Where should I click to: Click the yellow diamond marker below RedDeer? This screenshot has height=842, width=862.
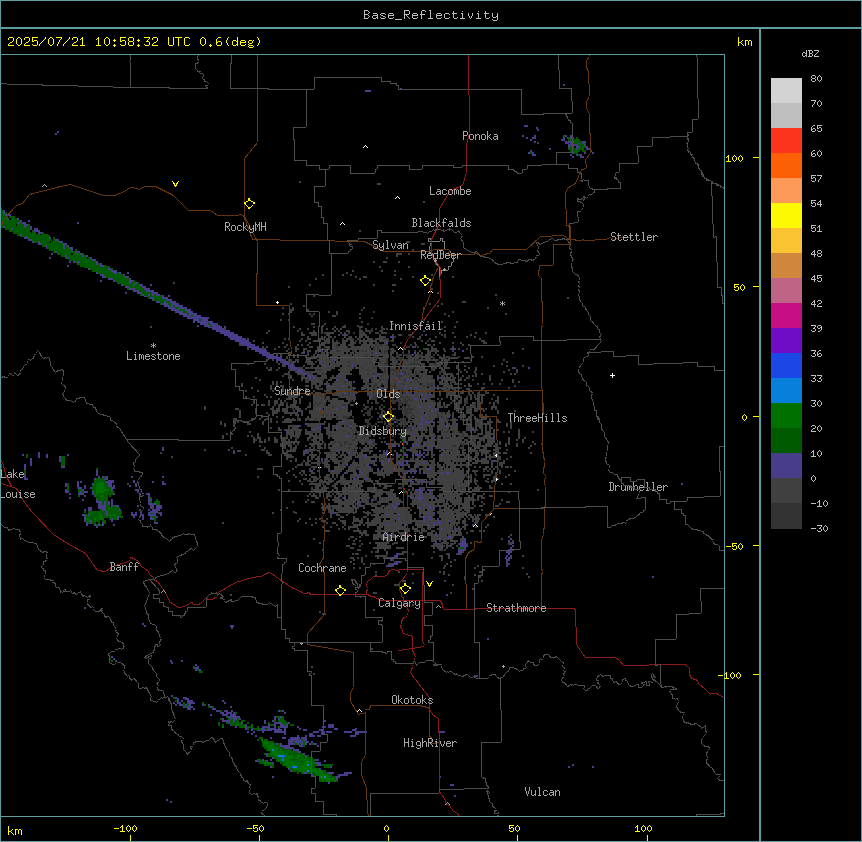[425, 281]
